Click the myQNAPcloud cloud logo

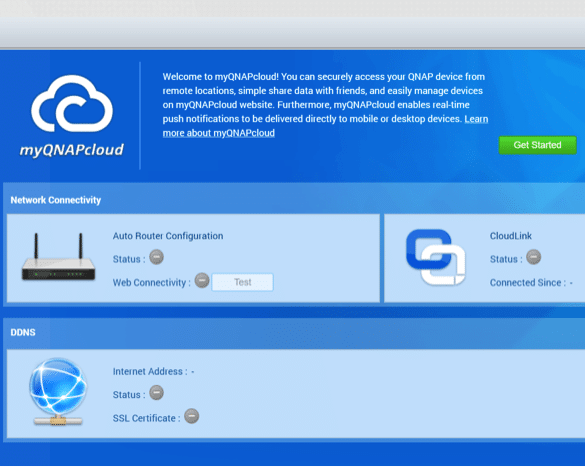coord(72,103)
